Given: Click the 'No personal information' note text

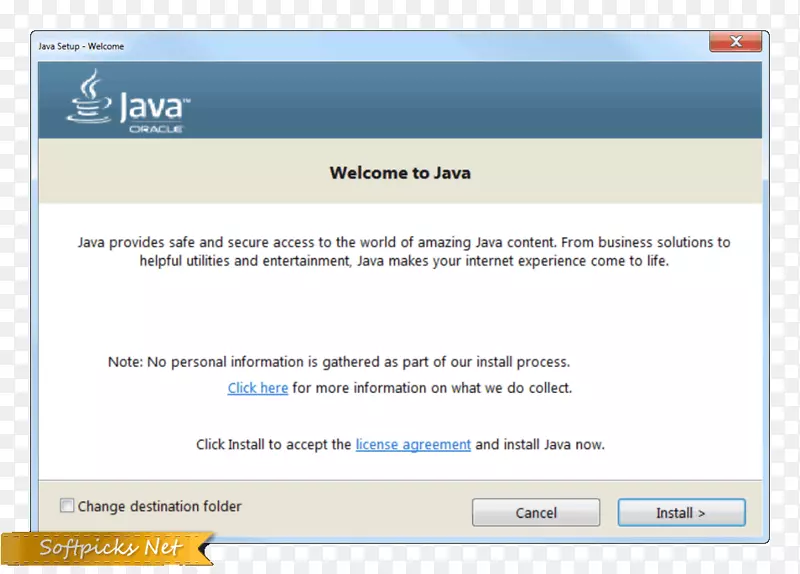Looking at the screenshot, I should (339, 362).
